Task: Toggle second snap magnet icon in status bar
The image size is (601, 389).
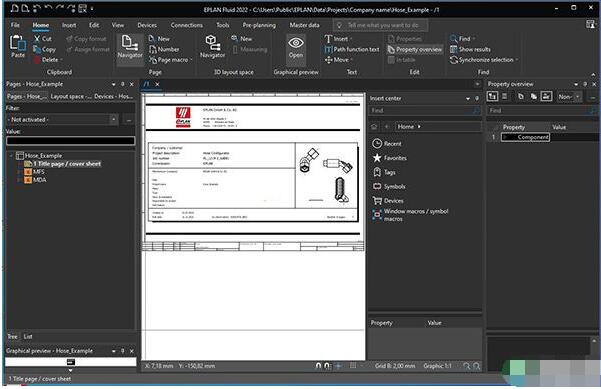Action: pyautogui.click(x=327, y=366)
